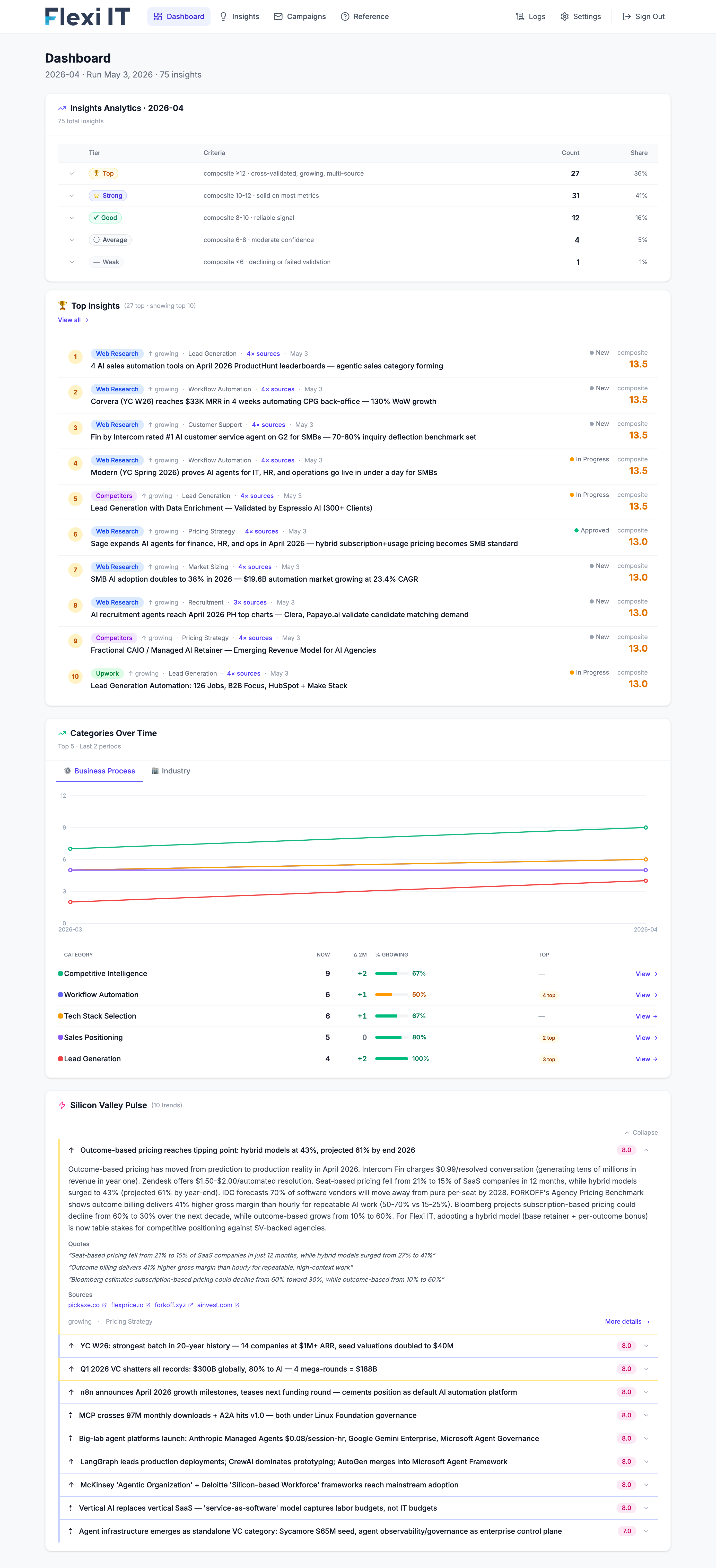Open the Dashboard nav tab
The image size is (716, 1568).
(179, 16)
